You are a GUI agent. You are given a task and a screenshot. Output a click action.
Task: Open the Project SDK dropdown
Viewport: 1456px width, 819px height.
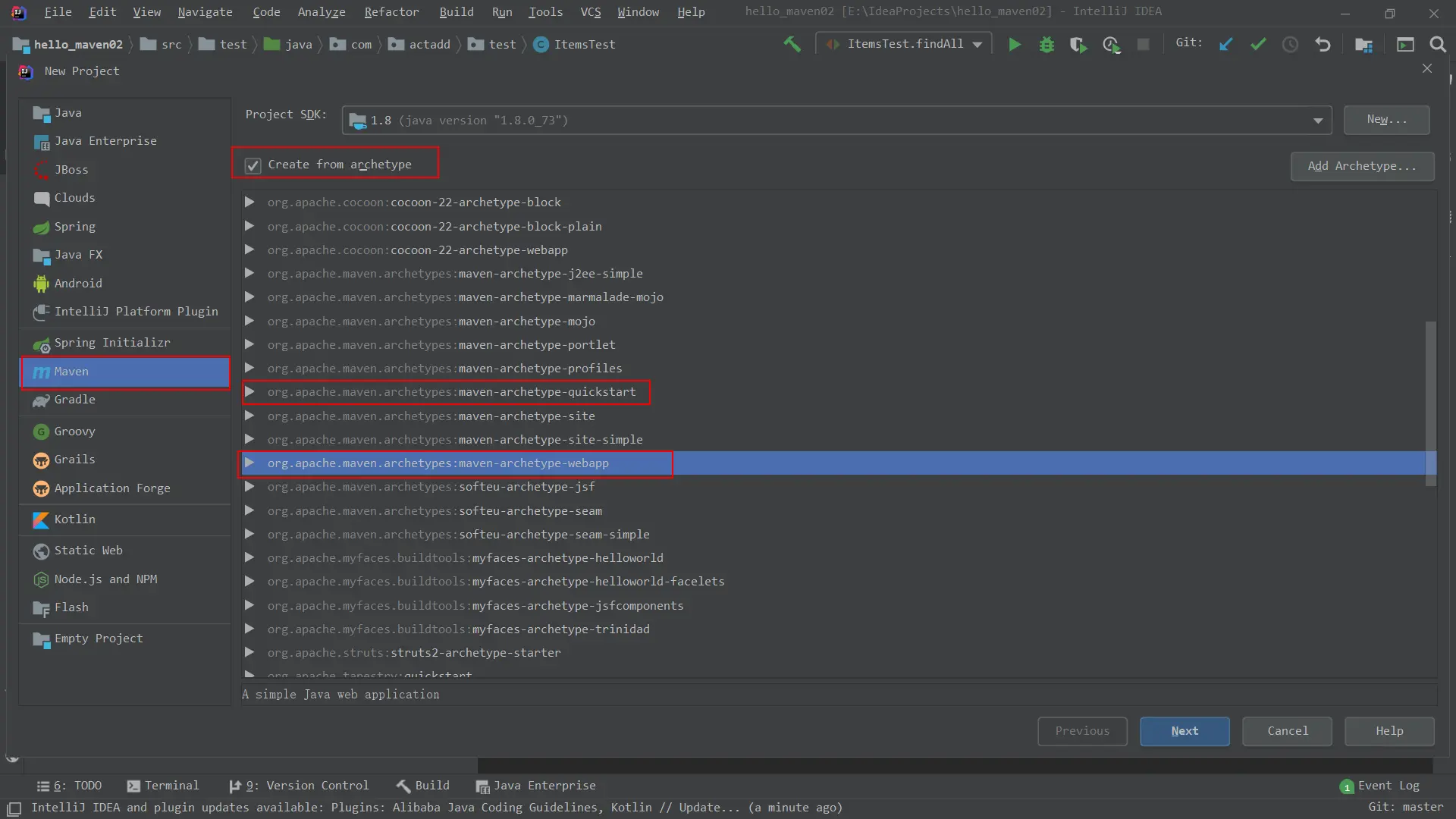tap(1317, 121)
